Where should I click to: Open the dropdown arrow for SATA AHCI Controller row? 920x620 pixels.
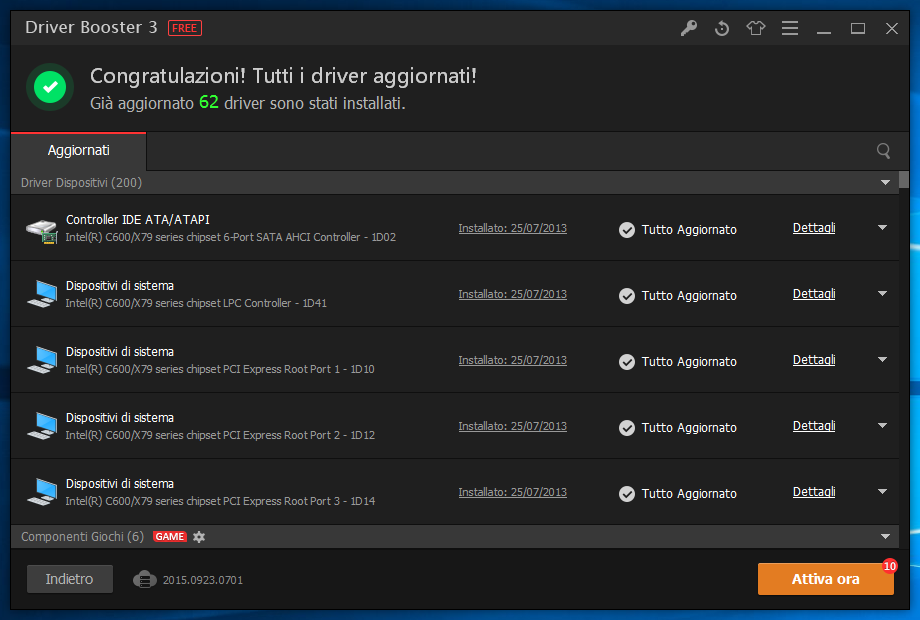tap(882, 228)
